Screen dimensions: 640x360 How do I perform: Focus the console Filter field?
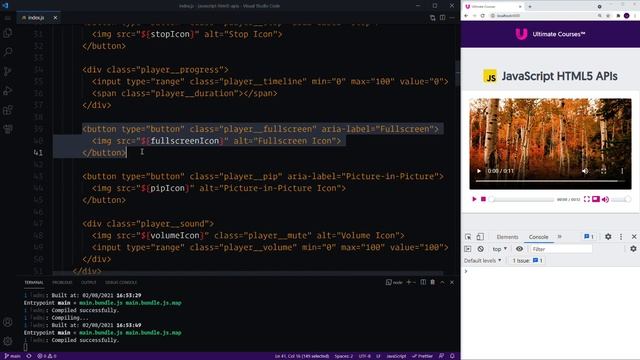(x=561, y=249)
